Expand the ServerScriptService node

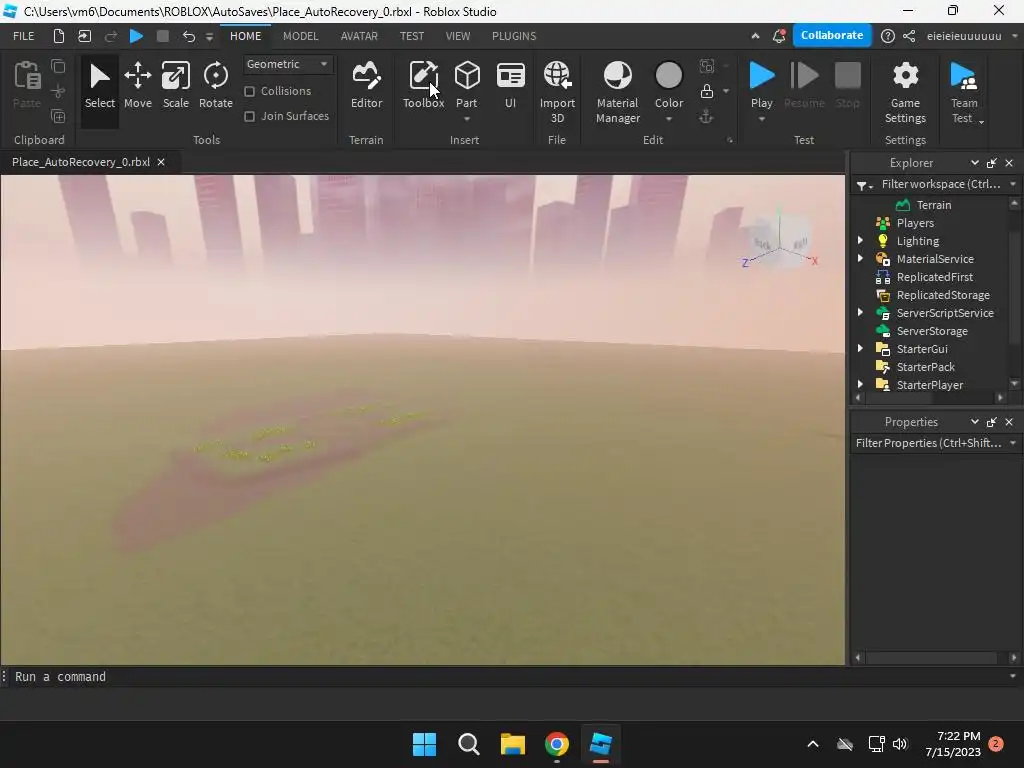click(861, 313)
